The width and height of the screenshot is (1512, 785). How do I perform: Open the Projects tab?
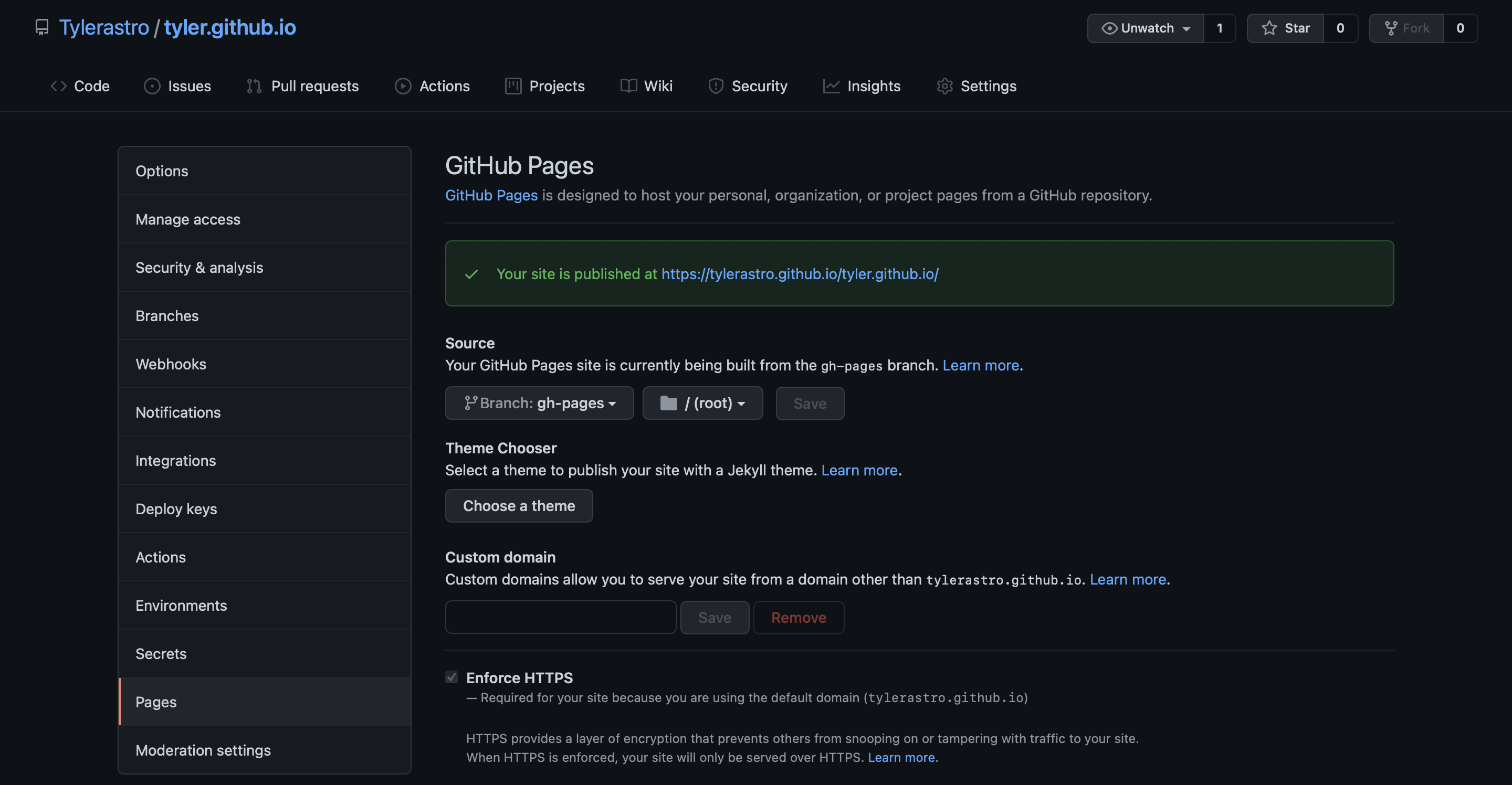[545, 86]
